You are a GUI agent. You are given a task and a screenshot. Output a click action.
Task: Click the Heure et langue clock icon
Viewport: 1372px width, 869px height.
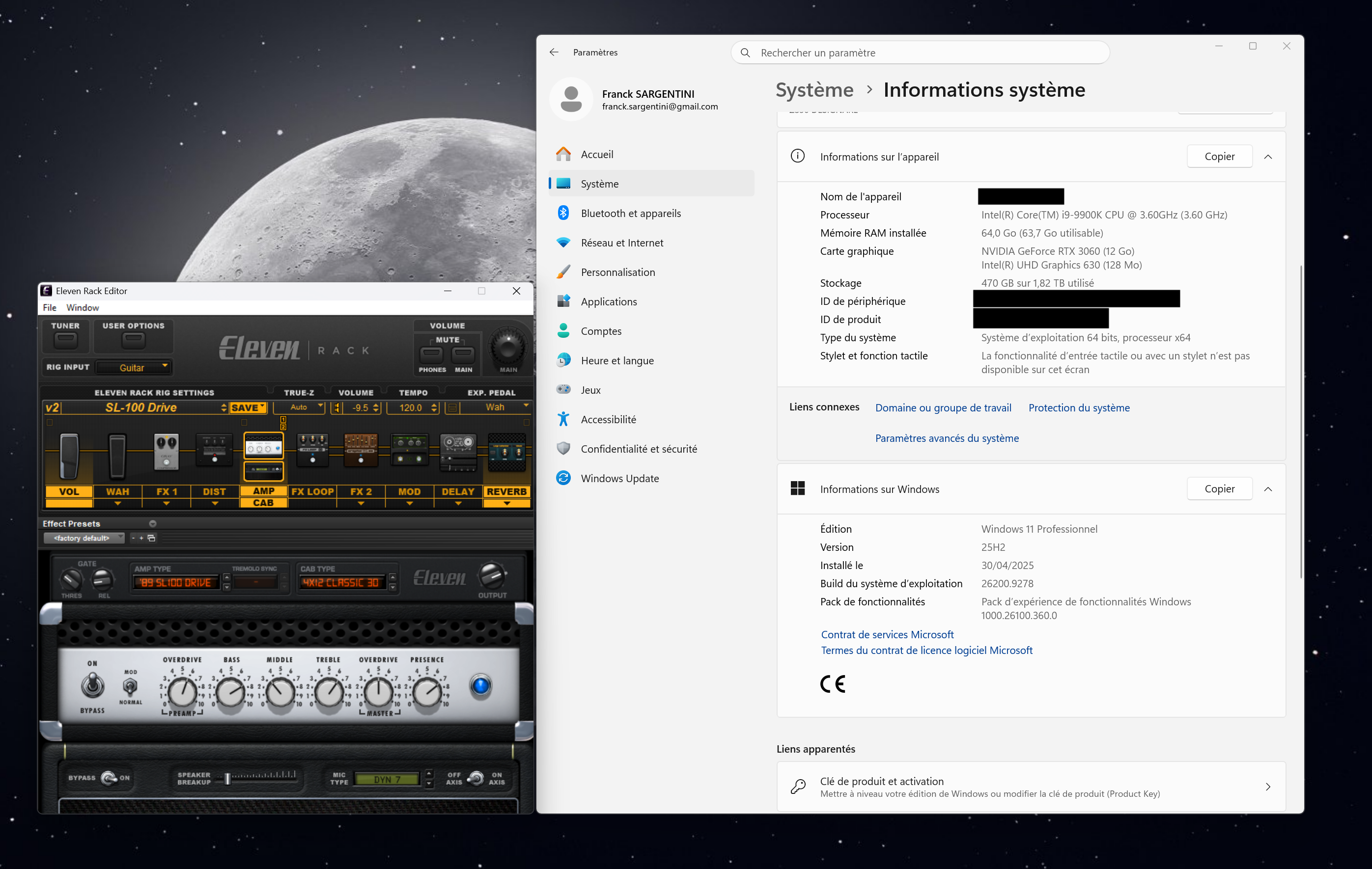pyautogui.click(x=563, y=360)
